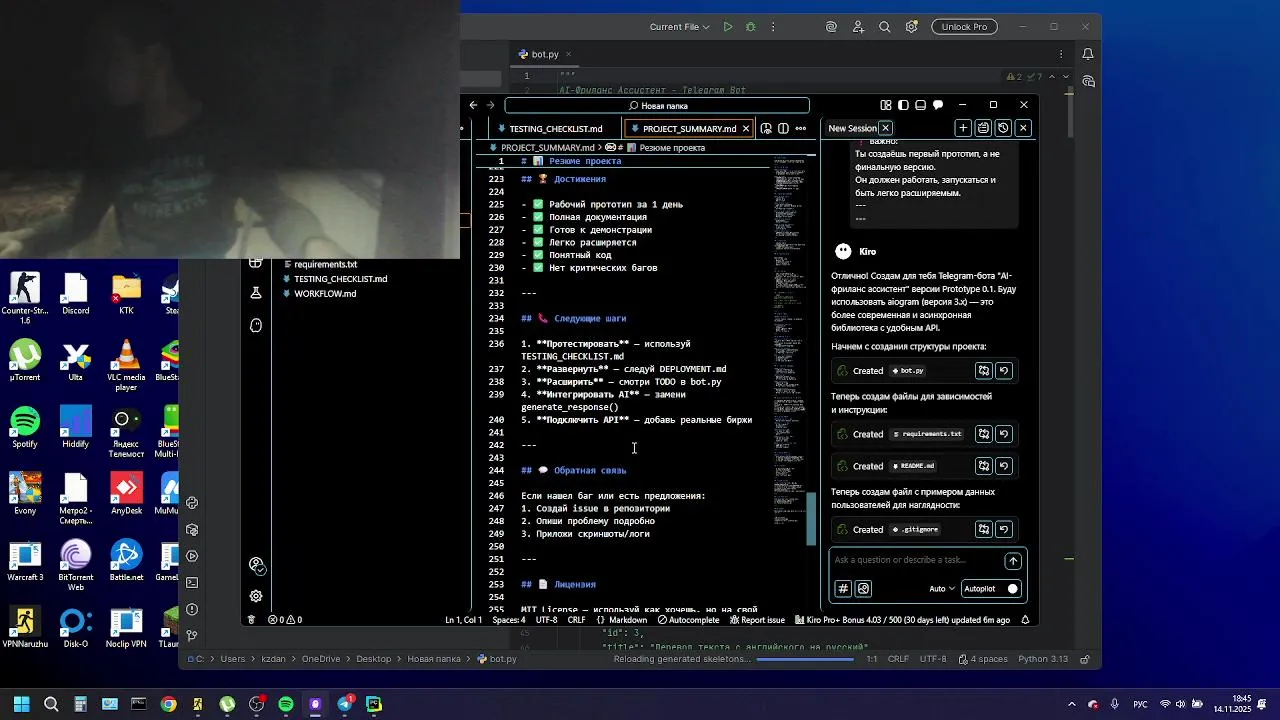Open WORKFLOW.md in explorer
The image size is (1280, 720).
(325, 294)
